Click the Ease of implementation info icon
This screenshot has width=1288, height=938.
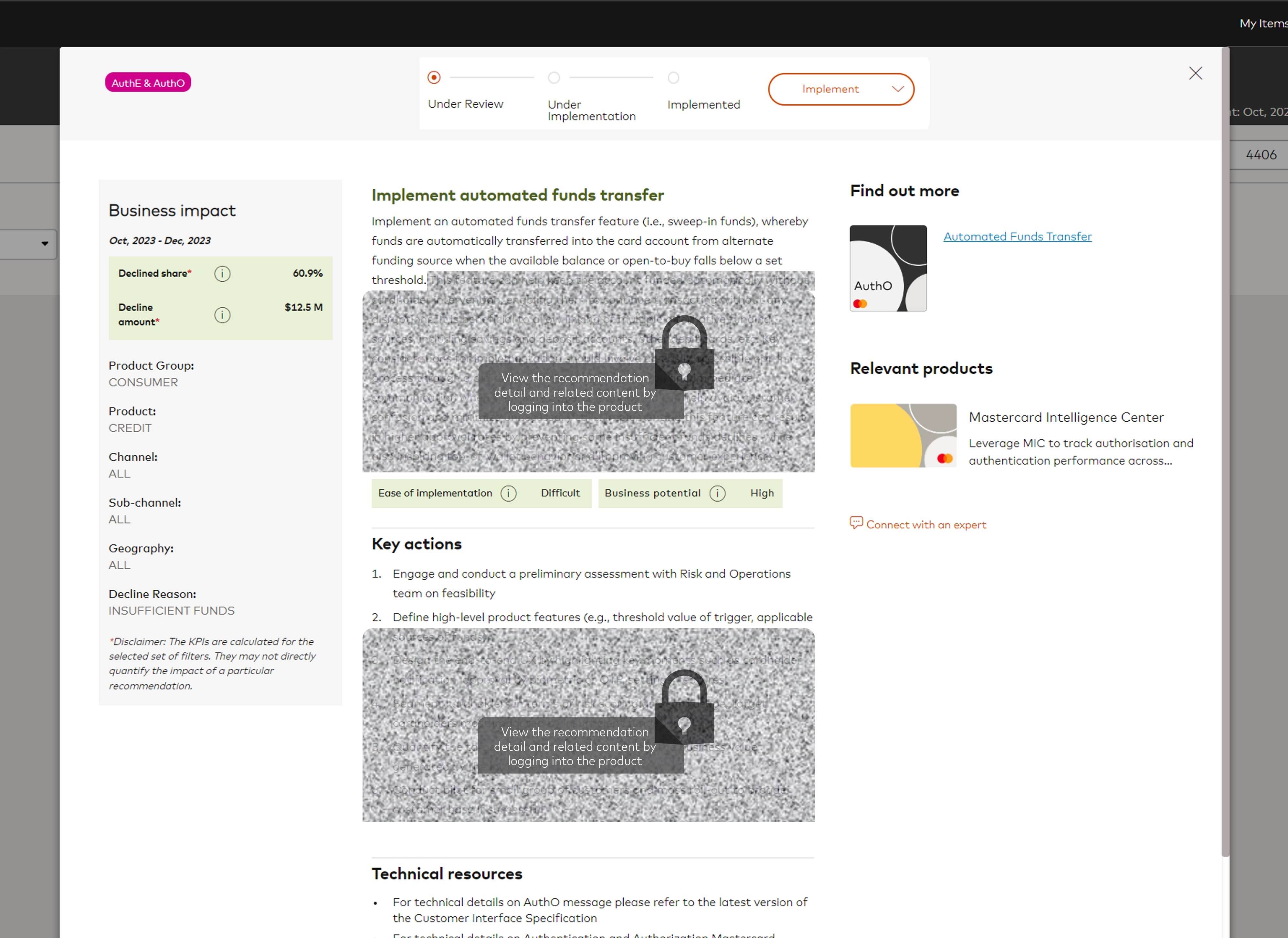508,493
